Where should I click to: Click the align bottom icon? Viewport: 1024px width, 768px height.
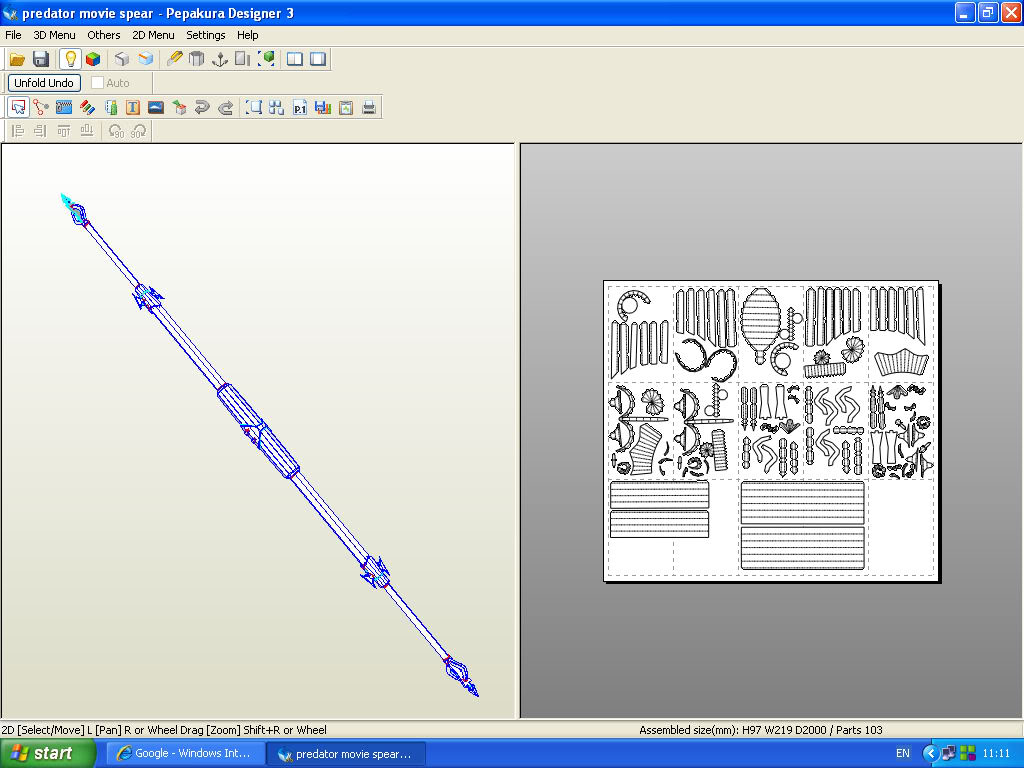[86, 131]
